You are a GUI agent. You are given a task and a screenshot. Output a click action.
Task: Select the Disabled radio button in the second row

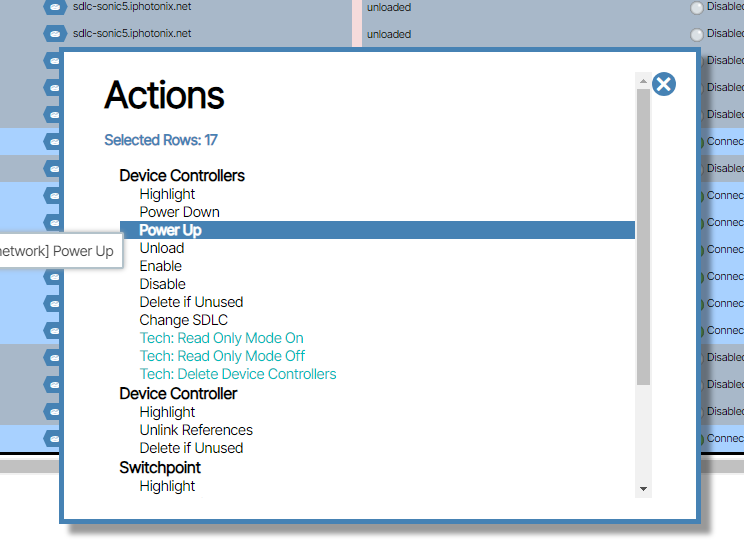pos(697,33)
